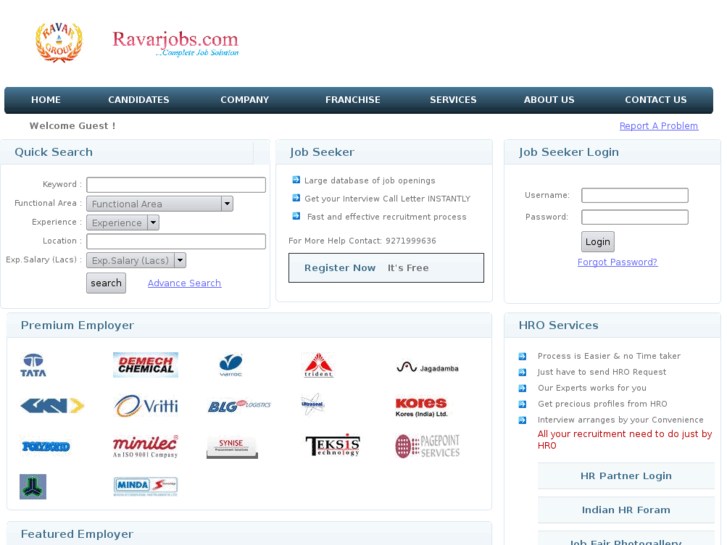Open the Trident employer logo
Viewport: 727px width, 545px height.
coord(318,365)
